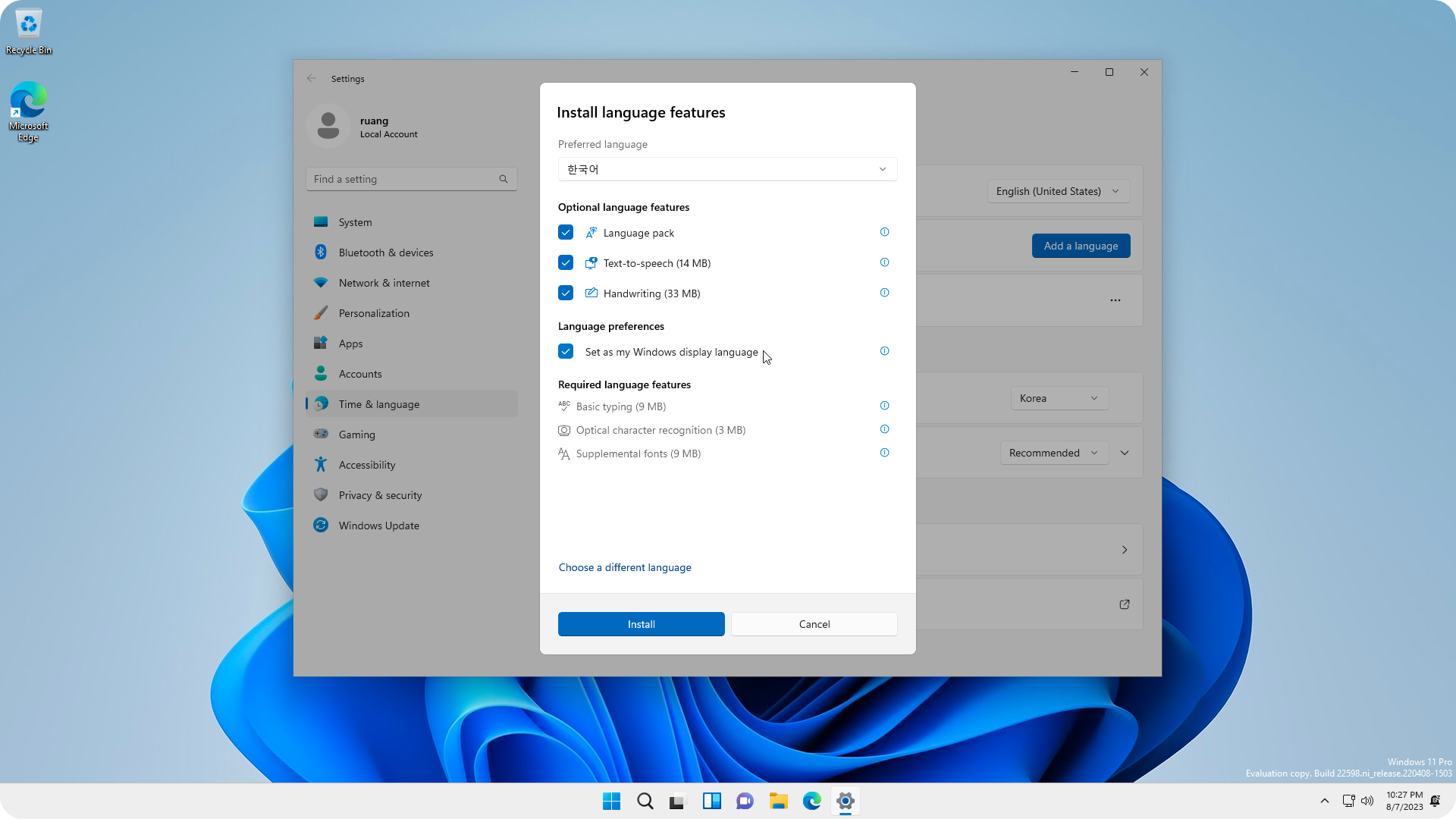This screenshot has width=1456, height=819.
Task: Open the Korea region dropdown
Action: click(1059, 398)
